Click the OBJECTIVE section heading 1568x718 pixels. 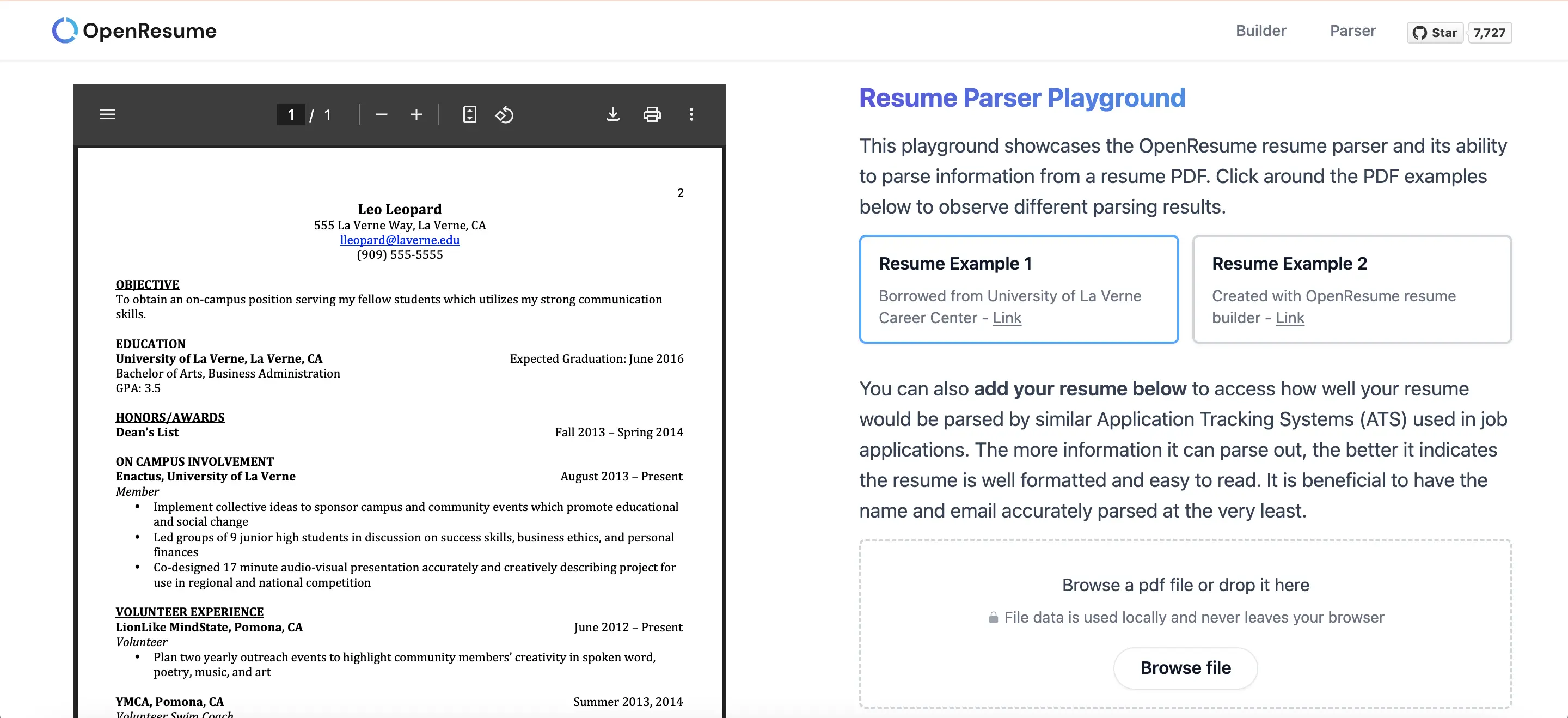click(148, 284)
